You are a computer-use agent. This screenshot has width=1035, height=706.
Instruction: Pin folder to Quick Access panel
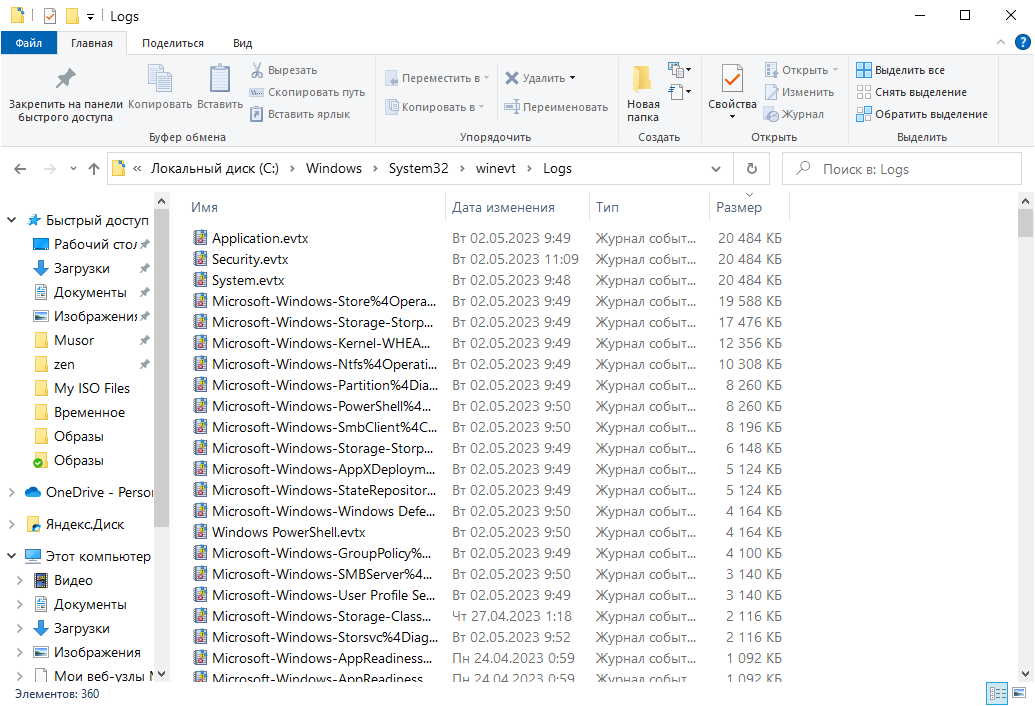pos(65,94)
